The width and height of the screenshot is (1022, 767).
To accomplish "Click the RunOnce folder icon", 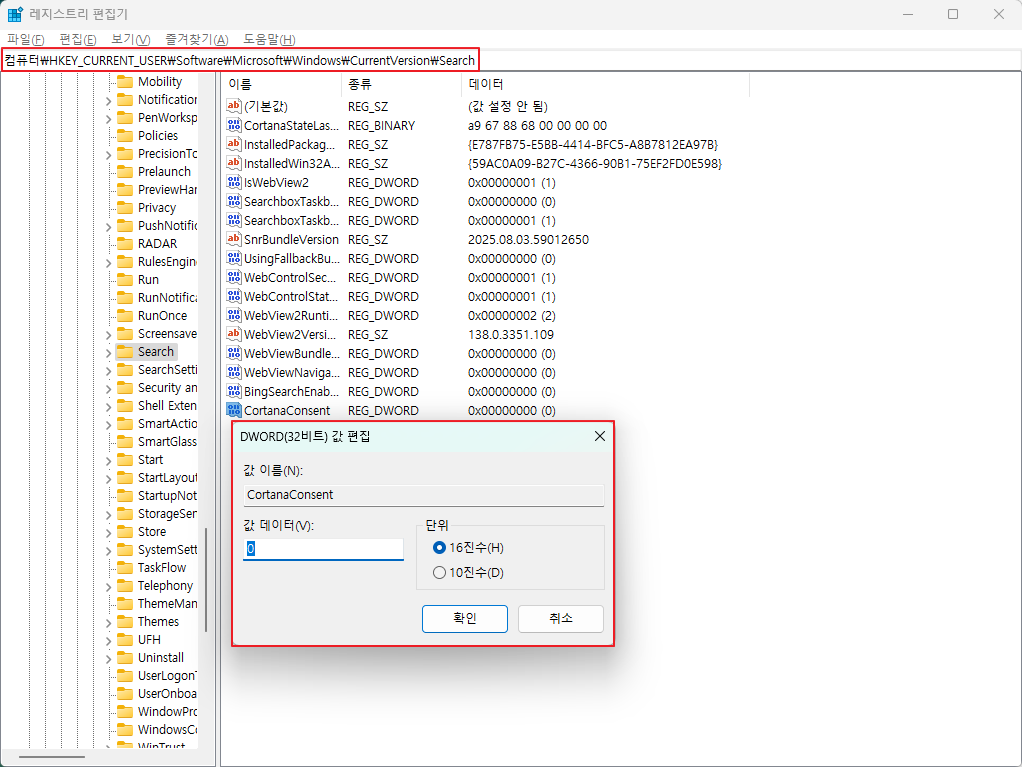I will tap(125, 315).
